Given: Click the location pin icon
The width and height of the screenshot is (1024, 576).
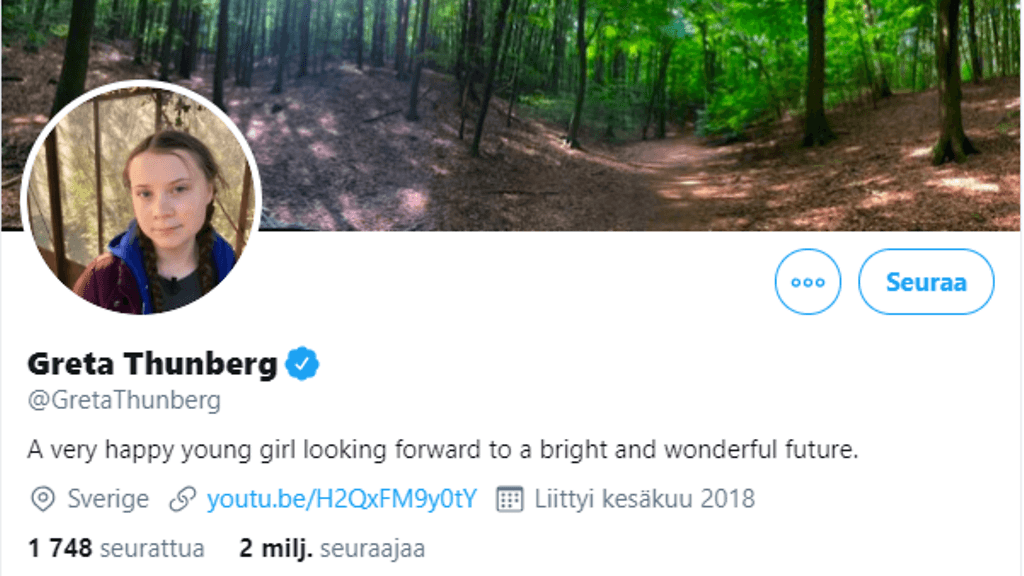Looking at the screenshot, I should [x=42, y=498].
